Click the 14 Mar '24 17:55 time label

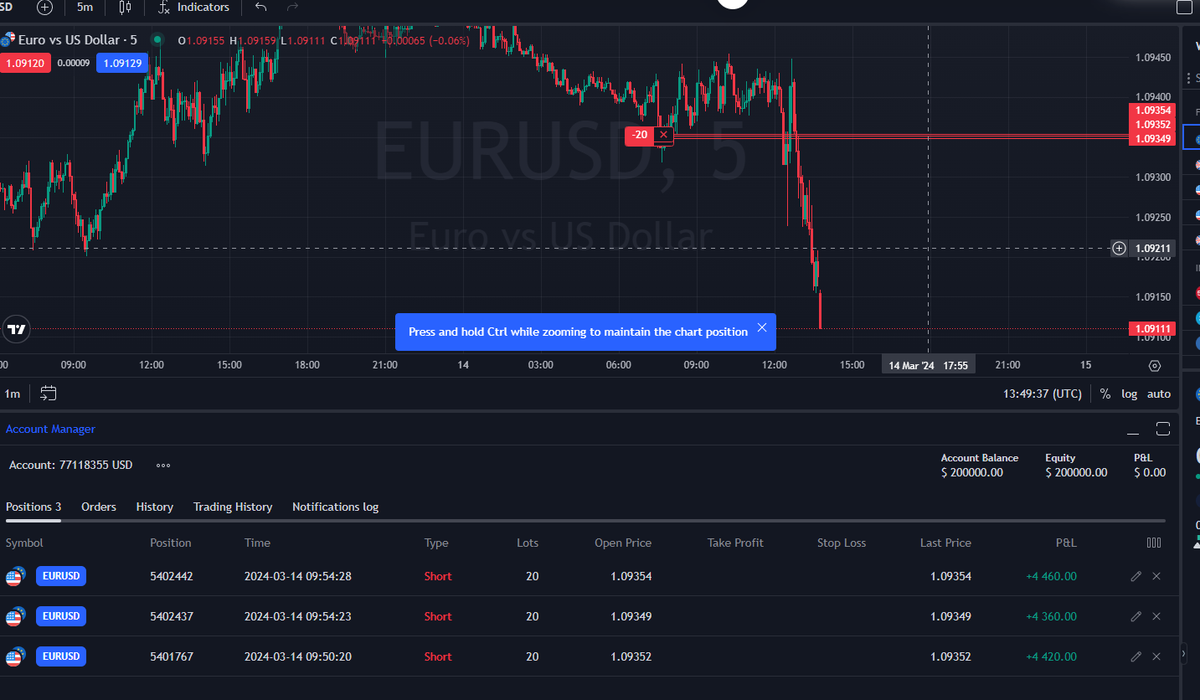928,366
